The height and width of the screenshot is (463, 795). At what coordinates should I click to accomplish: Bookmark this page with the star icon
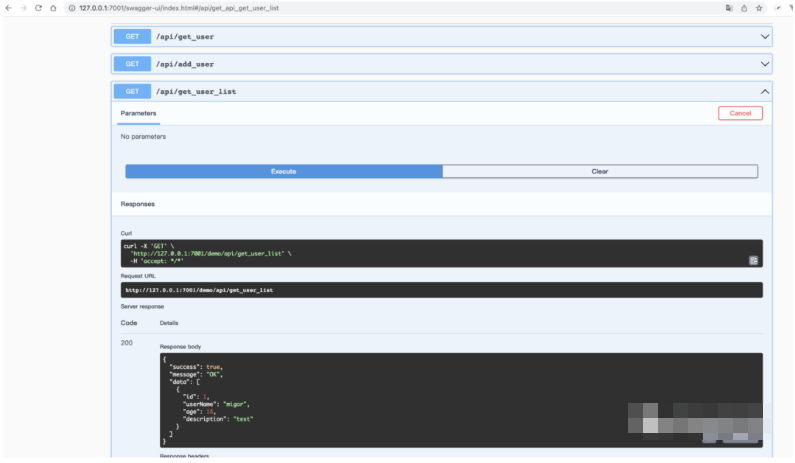759,7
